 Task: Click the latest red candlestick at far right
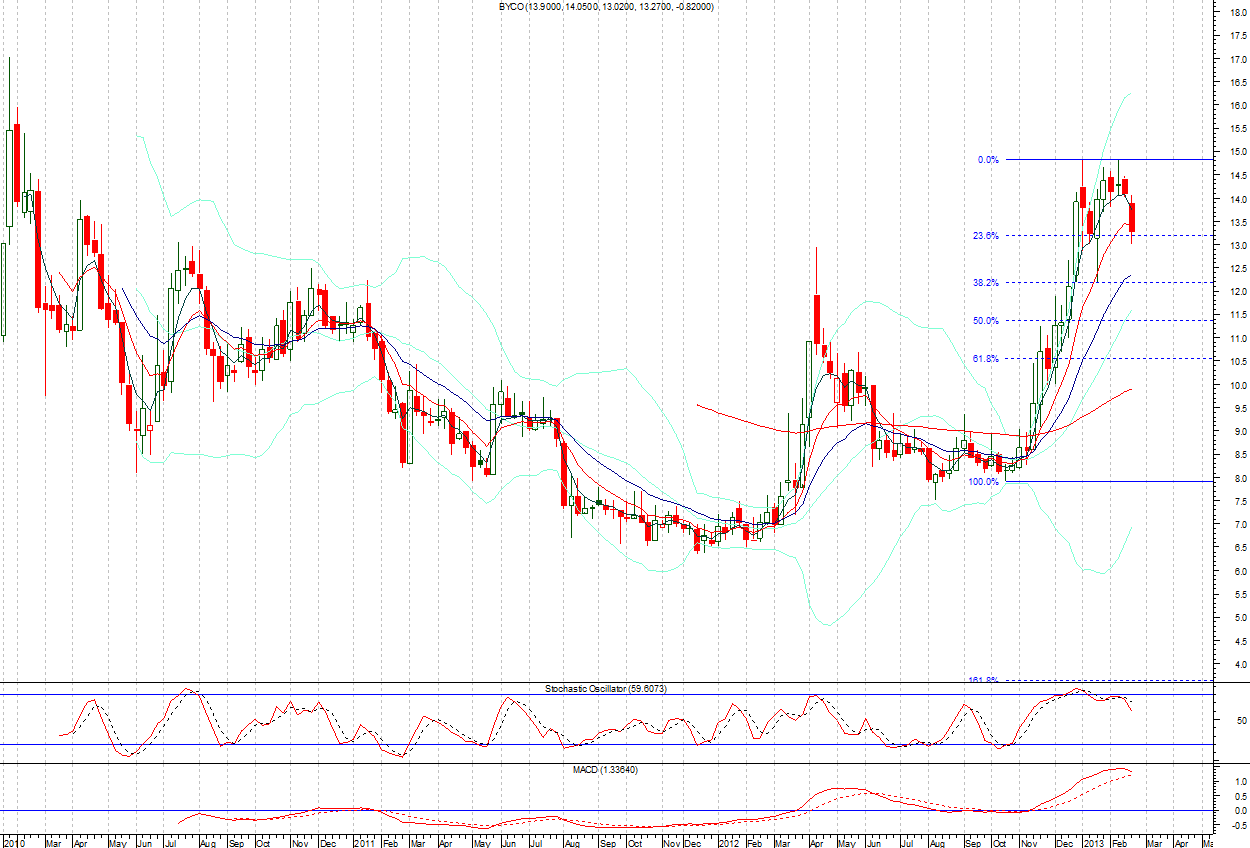(1132, 218)
